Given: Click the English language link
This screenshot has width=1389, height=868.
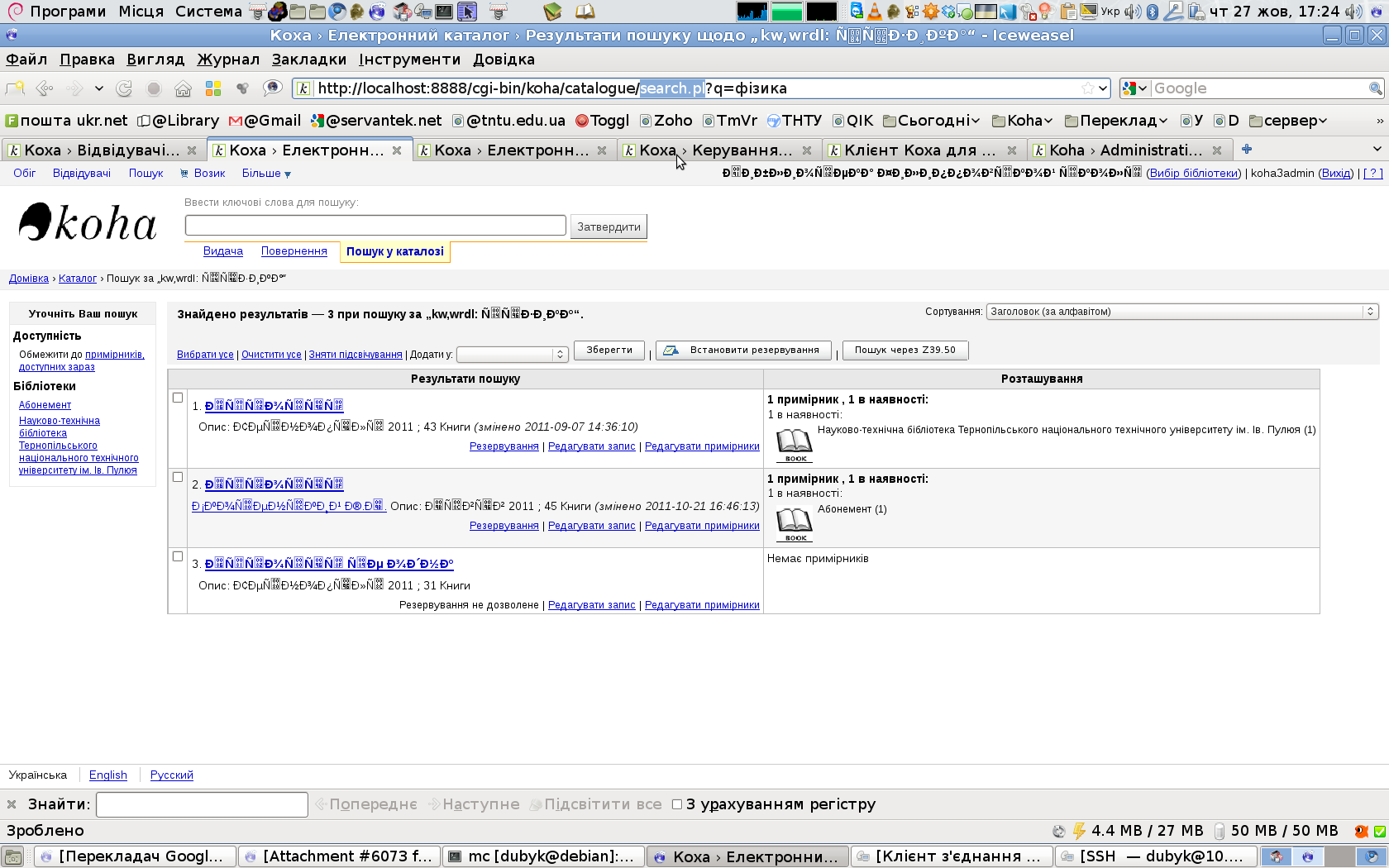Looking at the screenshot, I should [x=108, y=775].
